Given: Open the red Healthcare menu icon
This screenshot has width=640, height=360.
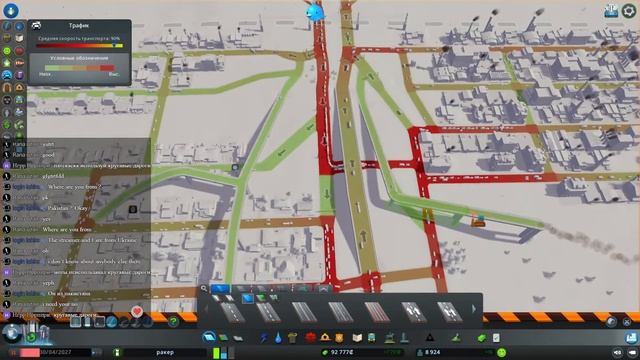Looking at the screenshot, I should pos(310,338).
